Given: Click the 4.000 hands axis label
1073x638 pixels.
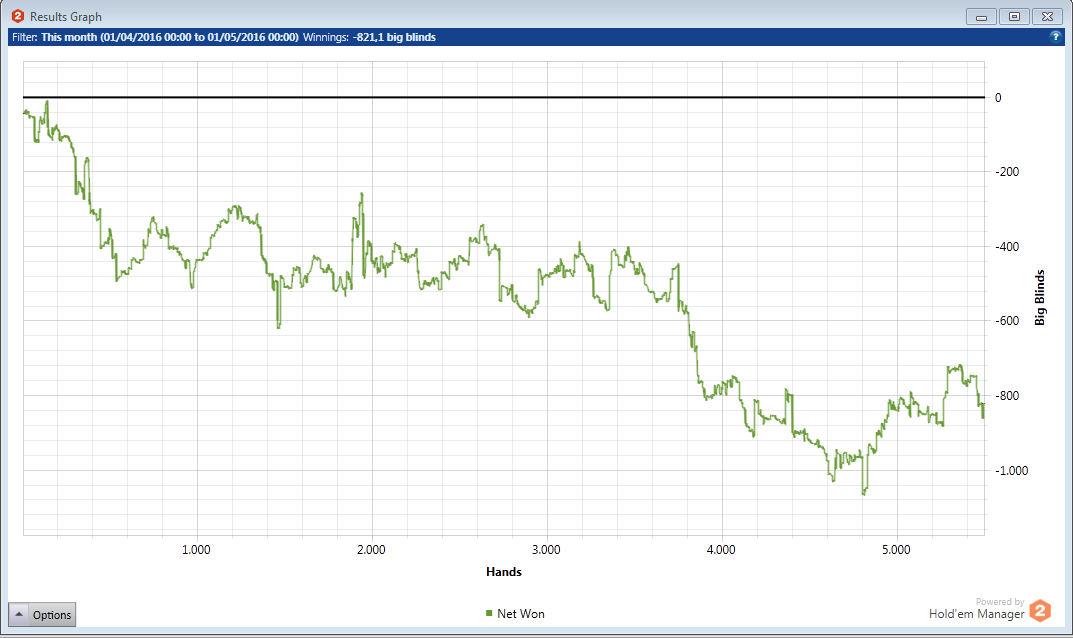Looking at the screenshot, I should (721, 550).
